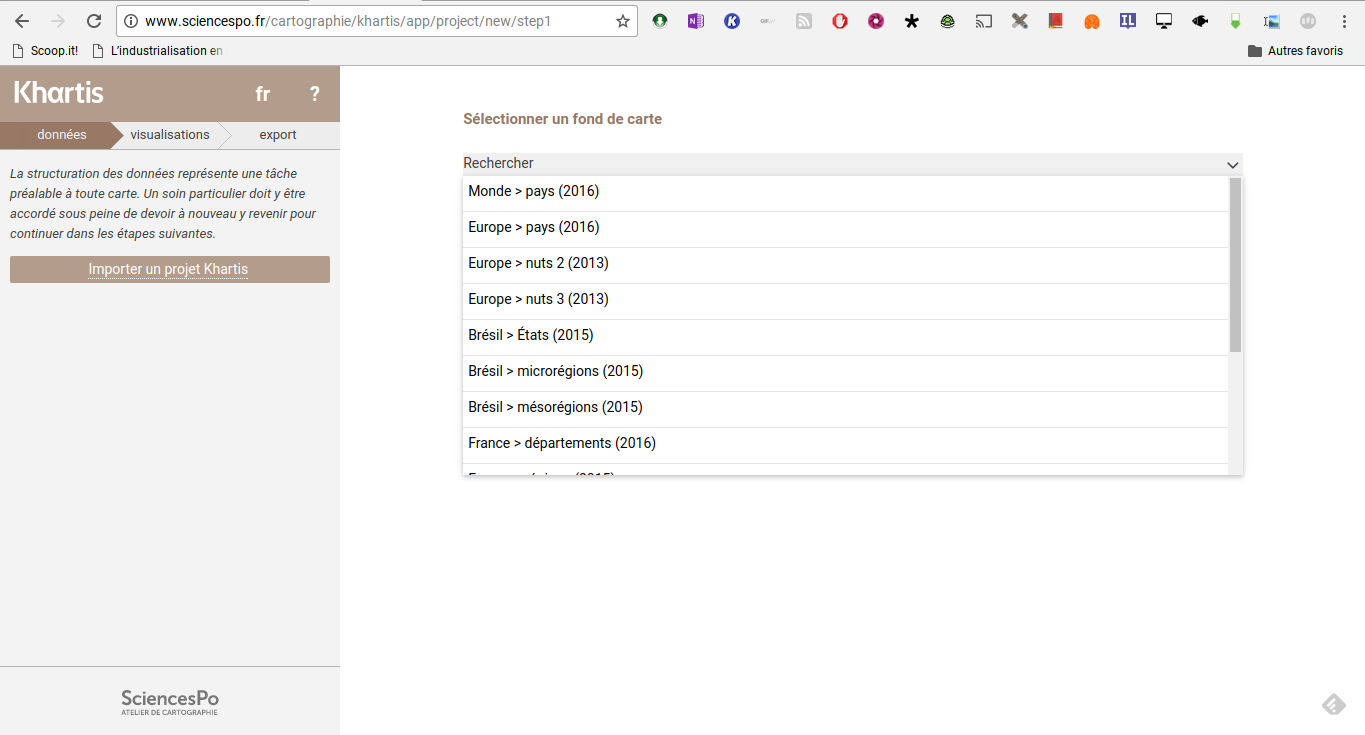
Task: Click Importer un projet Khartis button
Action: 170,269
